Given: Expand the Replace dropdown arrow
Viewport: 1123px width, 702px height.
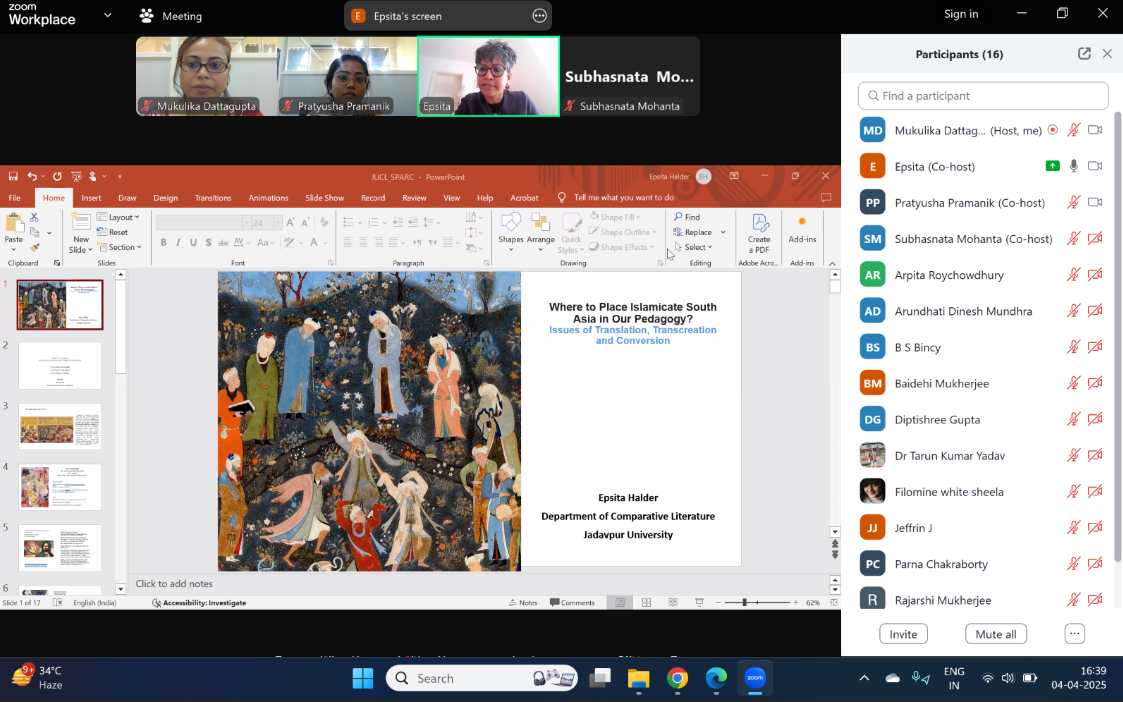Looking at the screenshot, I should tap(723, 232).
